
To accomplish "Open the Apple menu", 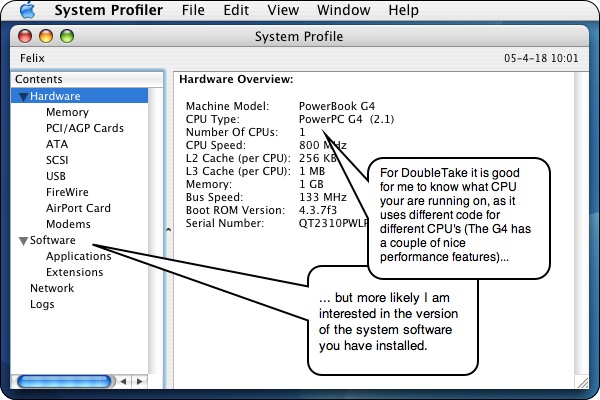I will pos(27,10).
